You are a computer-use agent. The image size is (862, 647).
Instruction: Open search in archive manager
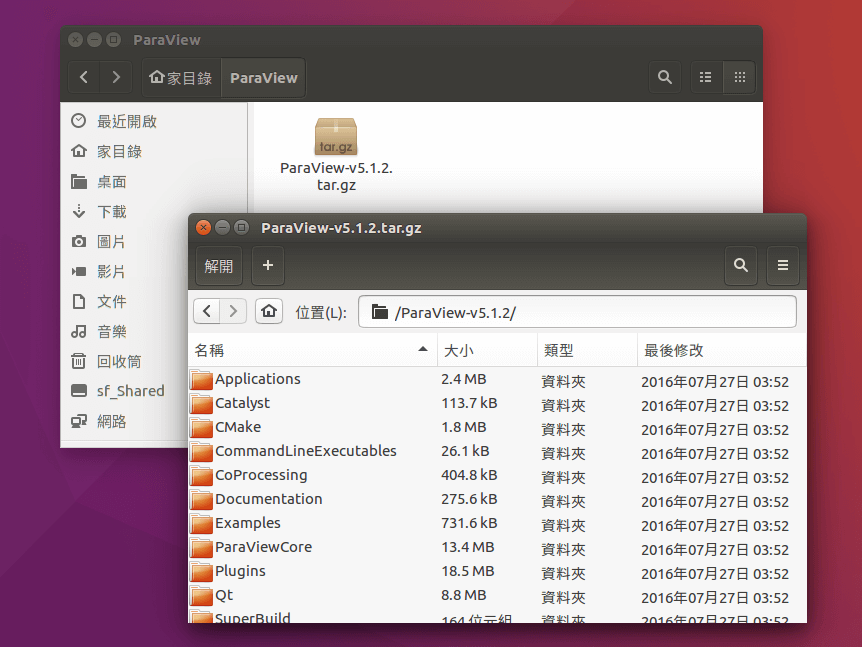pos(741,266)
